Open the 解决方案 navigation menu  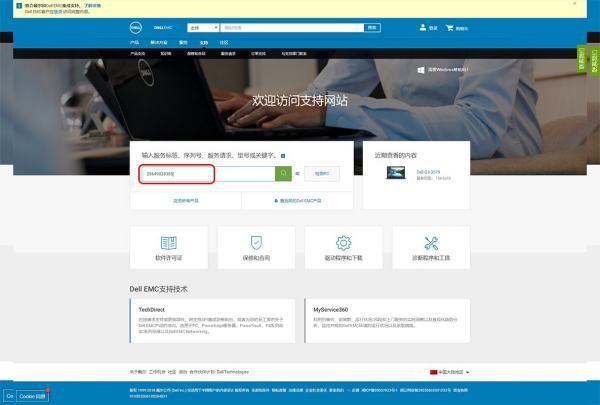pyautogui.click(x=158, y=42)
